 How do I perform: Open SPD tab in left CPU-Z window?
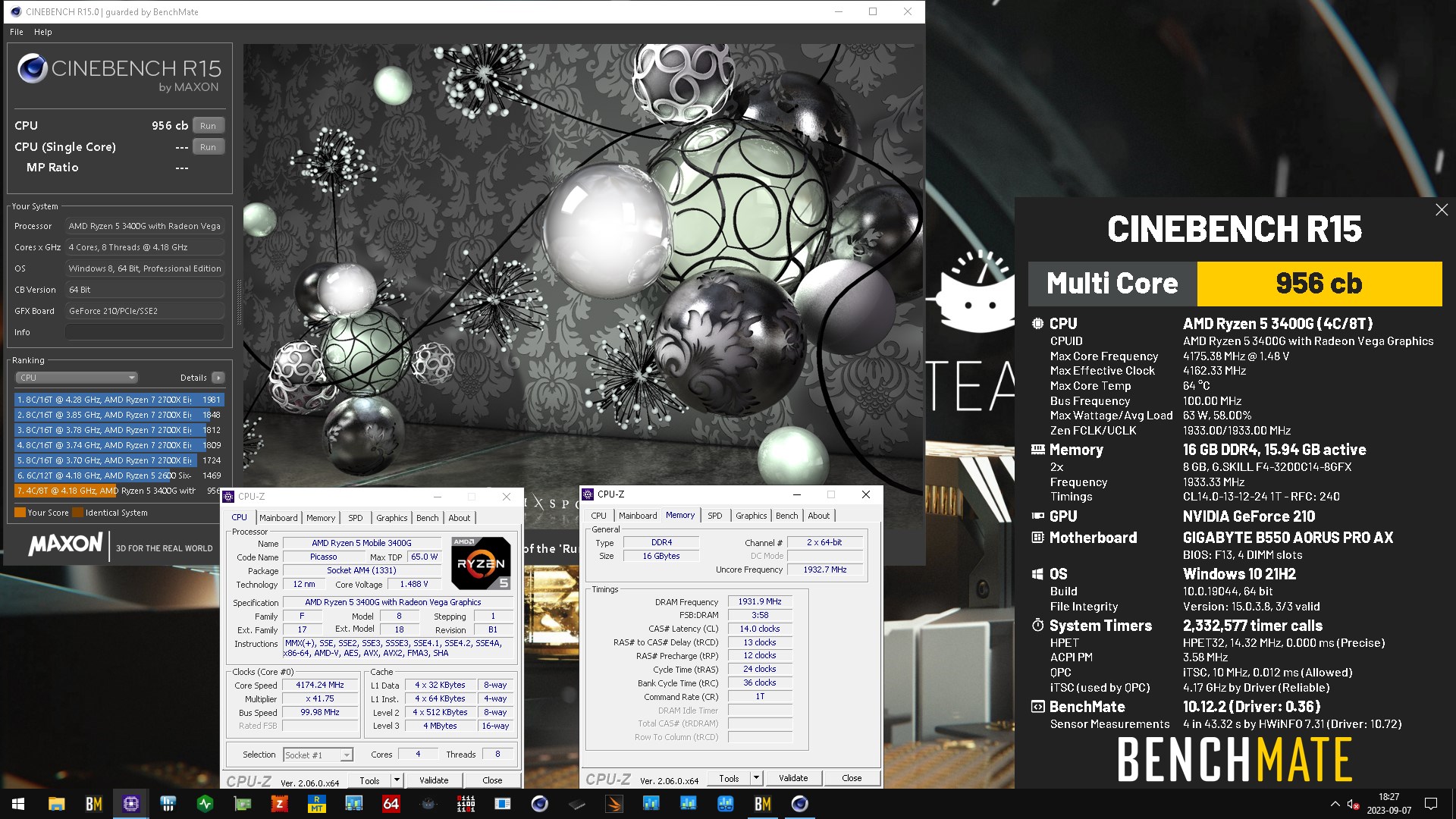coord(356,518)
